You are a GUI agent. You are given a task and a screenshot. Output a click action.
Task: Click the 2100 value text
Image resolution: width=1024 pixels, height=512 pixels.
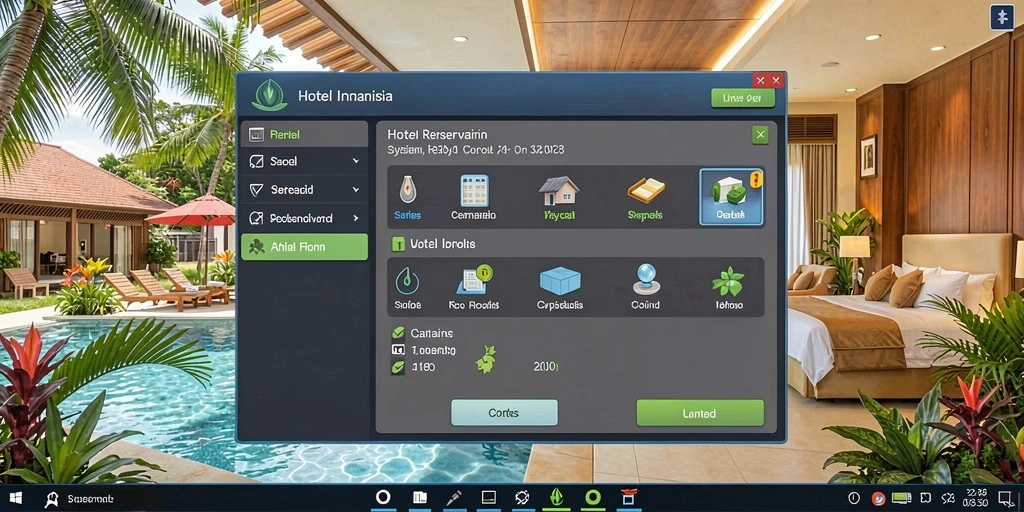pyautogui.click(x=545, y=367)
